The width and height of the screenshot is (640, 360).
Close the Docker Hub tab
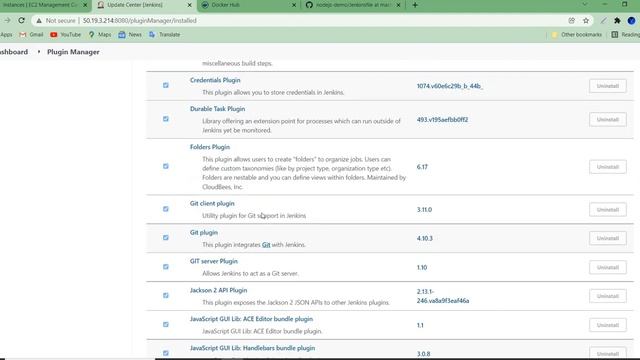coord(294,5)
